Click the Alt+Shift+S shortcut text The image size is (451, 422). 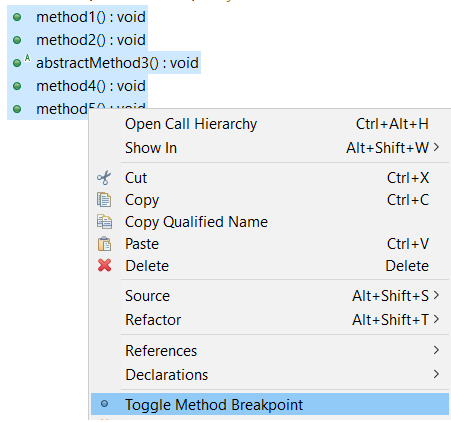tap(390, 296)
